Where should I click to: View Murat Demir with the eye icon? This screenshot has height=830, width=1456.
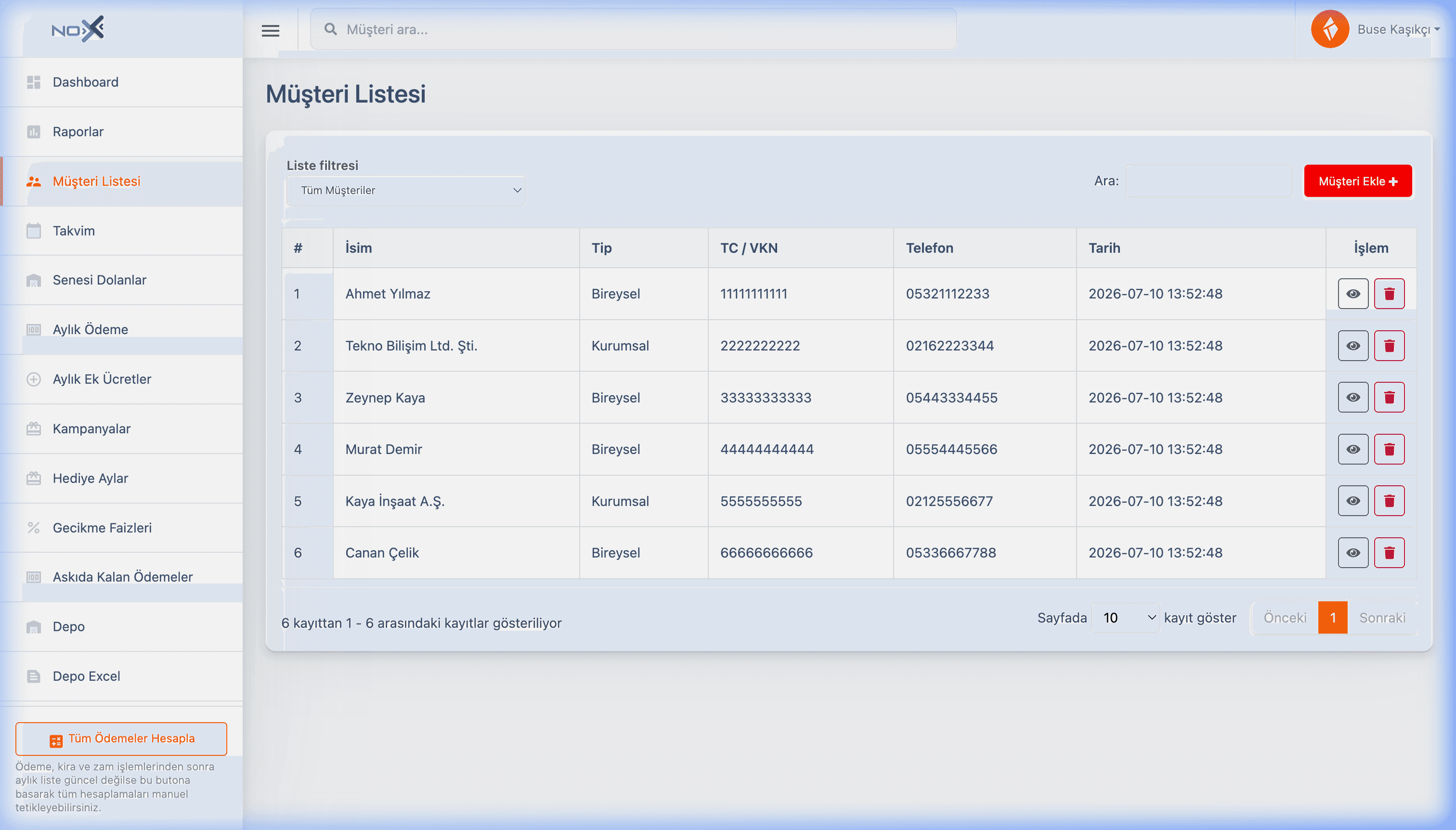1353,449
